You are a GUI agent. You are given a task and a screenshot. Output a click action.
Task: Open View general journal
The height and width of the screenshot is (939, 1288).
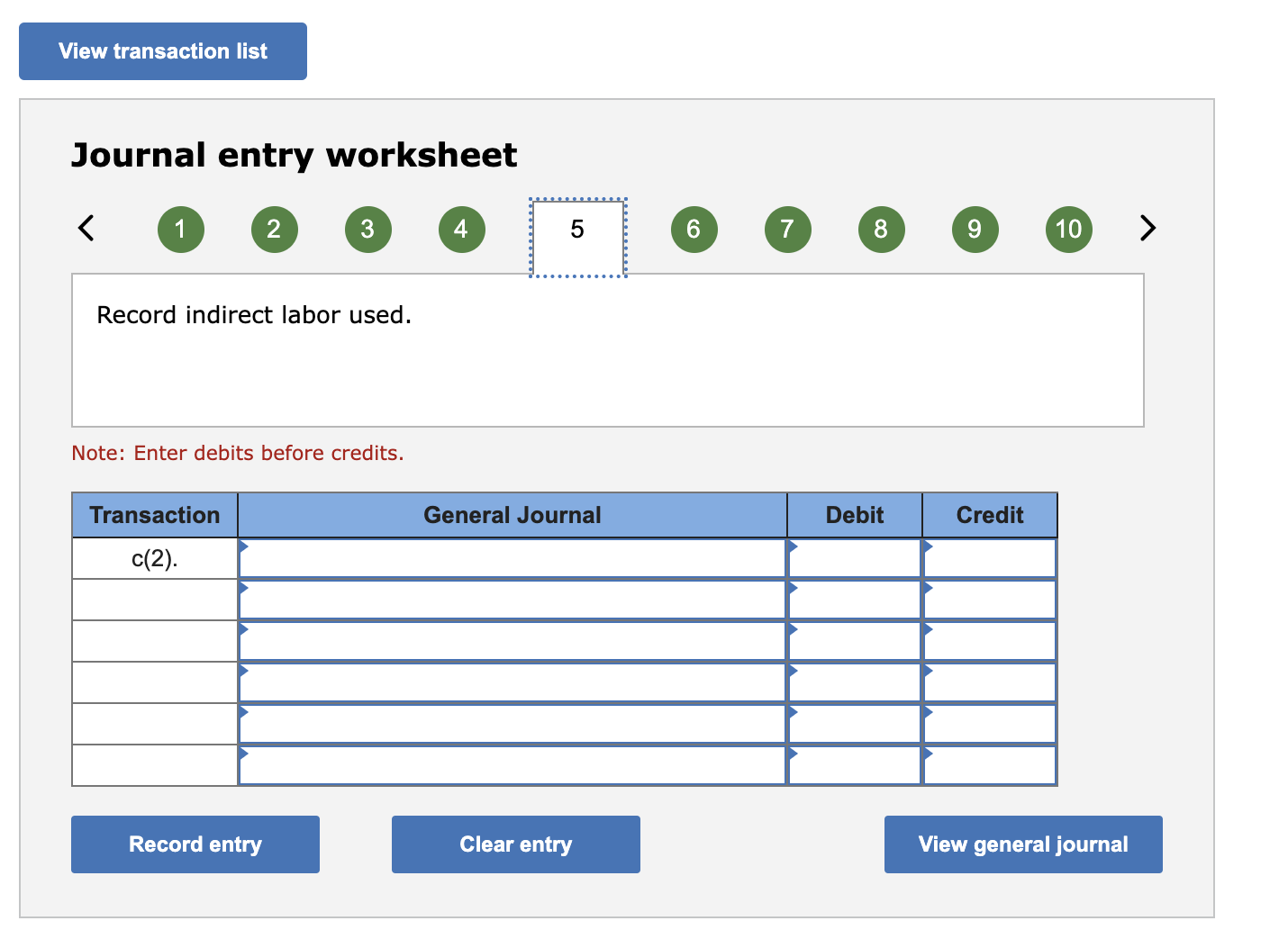[1022, 844]
